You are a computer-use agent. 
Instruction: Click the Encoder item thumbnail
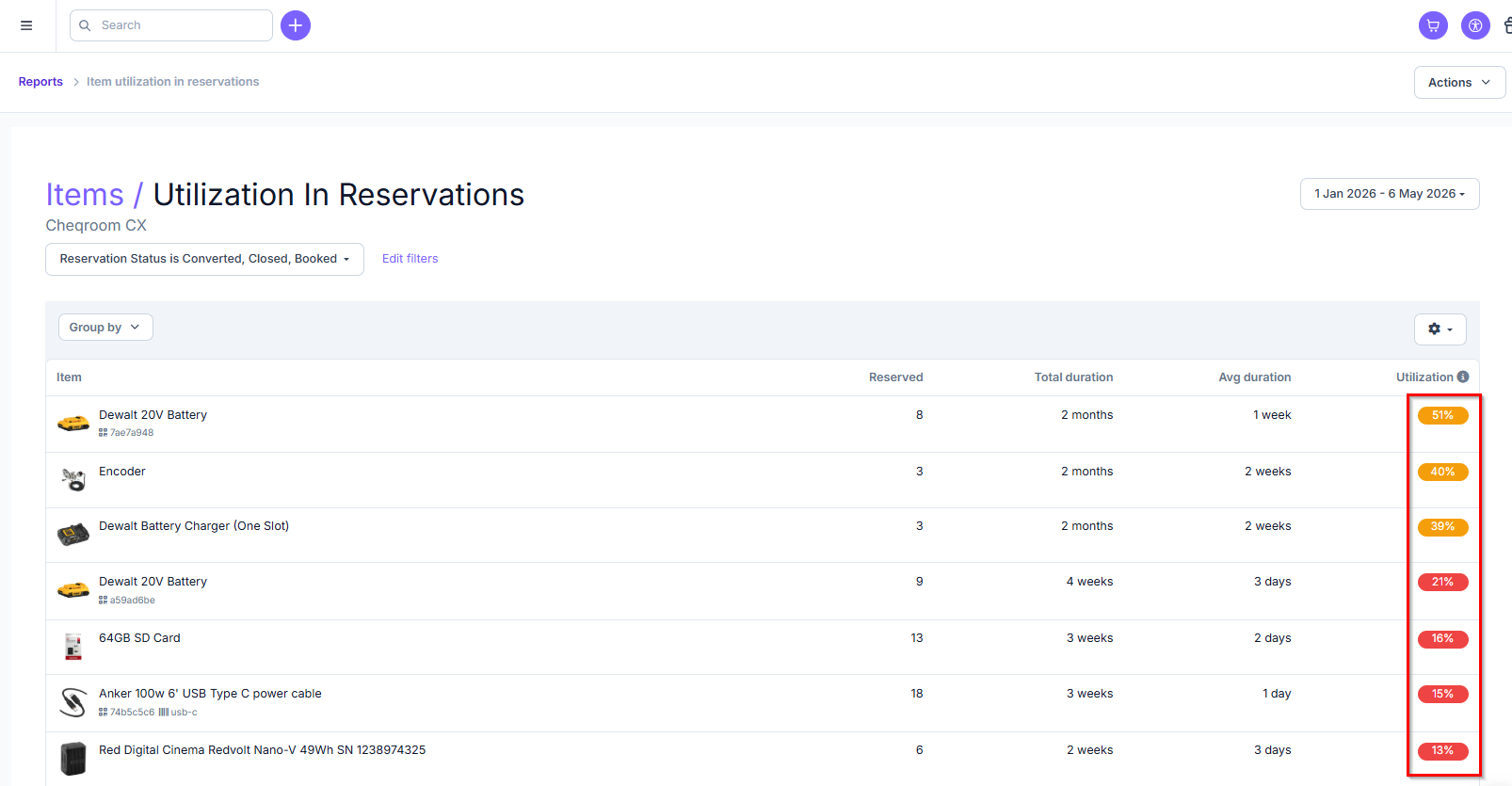[x=73, y=479]
